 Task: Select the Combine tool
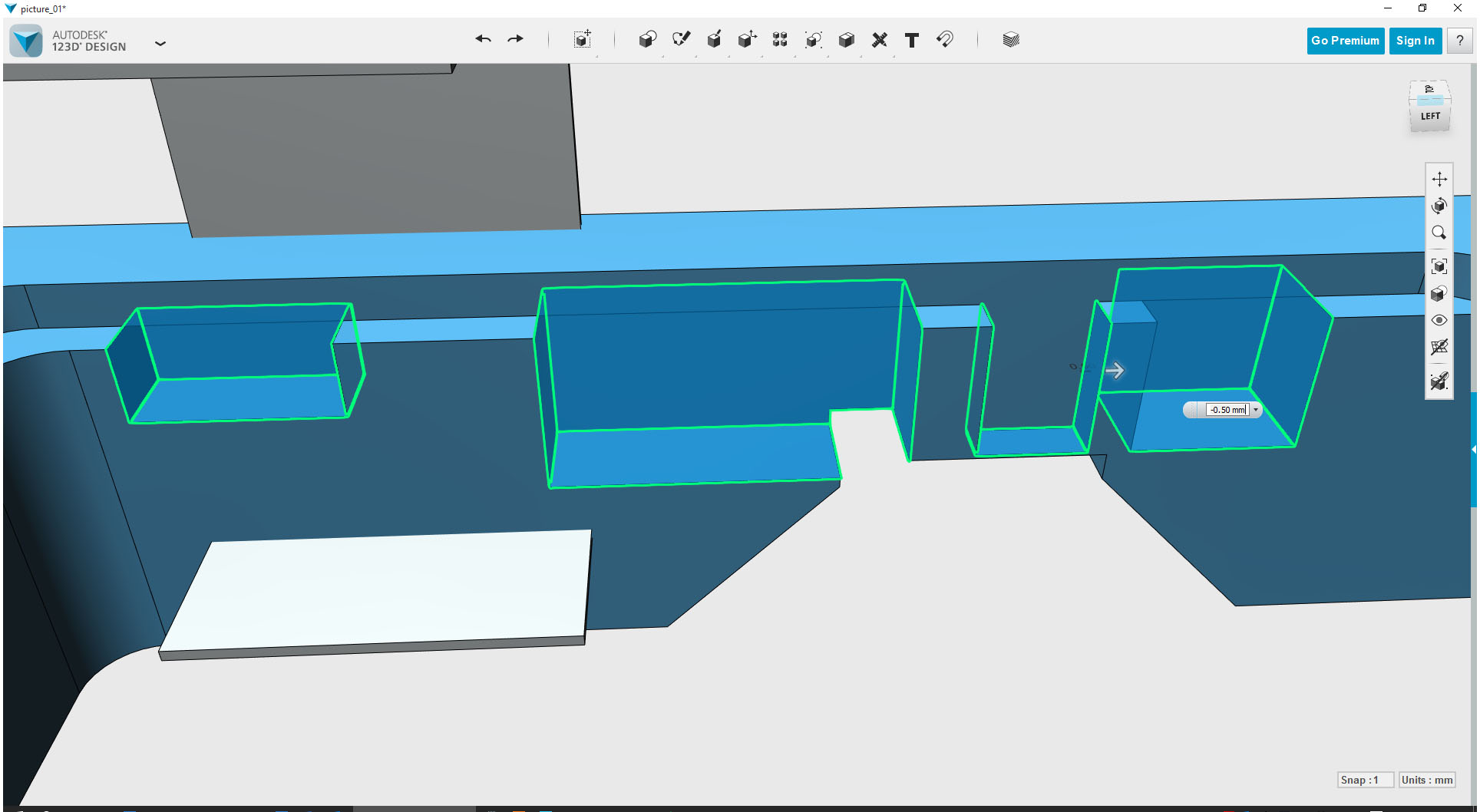point(846,40)
